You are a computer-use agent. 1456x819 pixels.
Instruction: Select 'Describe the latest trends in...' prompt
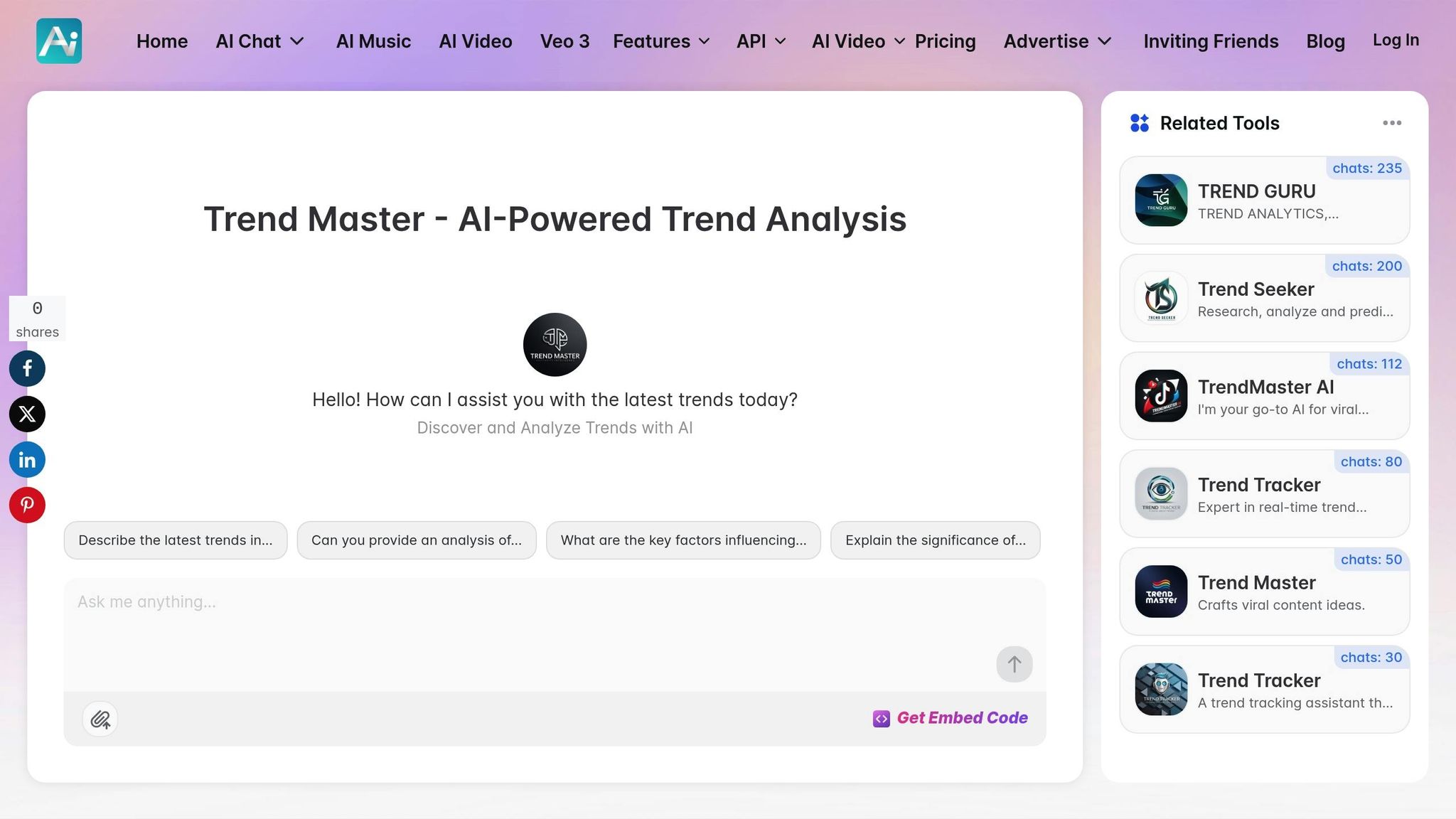(176, 540)
